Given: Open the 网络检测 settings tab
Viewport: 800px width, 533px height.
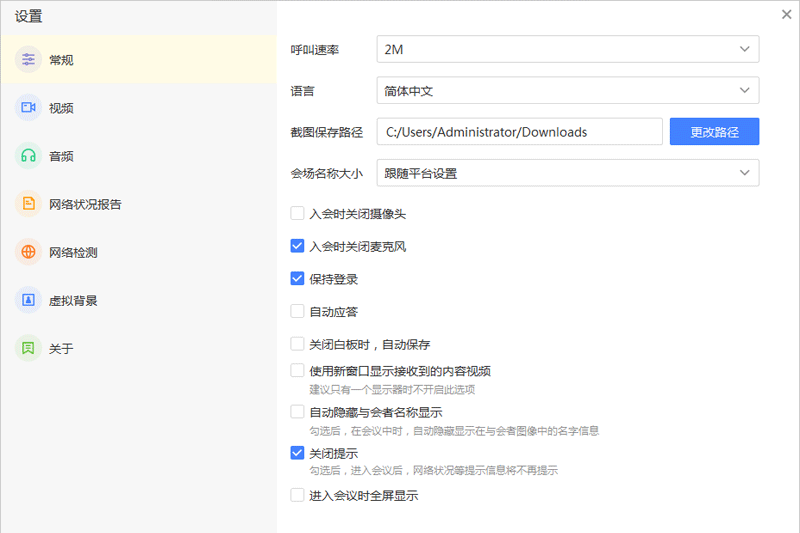Looking at the screenshot, I should pos(73,252).
